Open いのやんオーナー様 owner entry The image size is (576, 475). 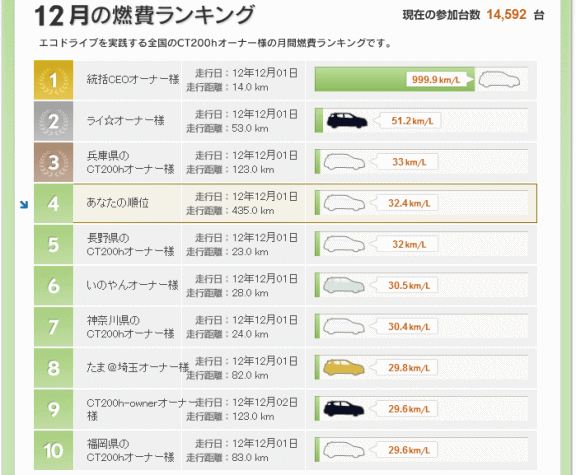click(x=132, y=285)
